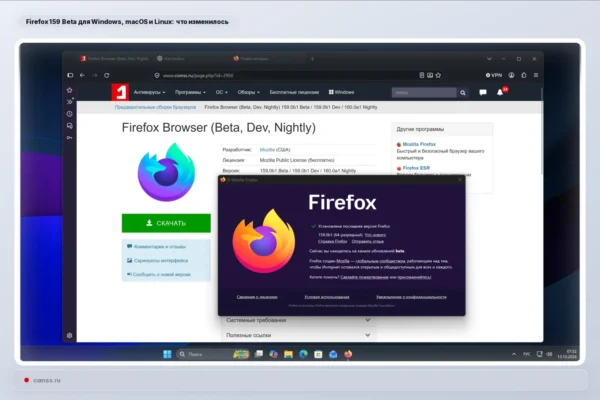Open the Сделайте пожертвование link
600x400 pixels.
coord(364,277)
